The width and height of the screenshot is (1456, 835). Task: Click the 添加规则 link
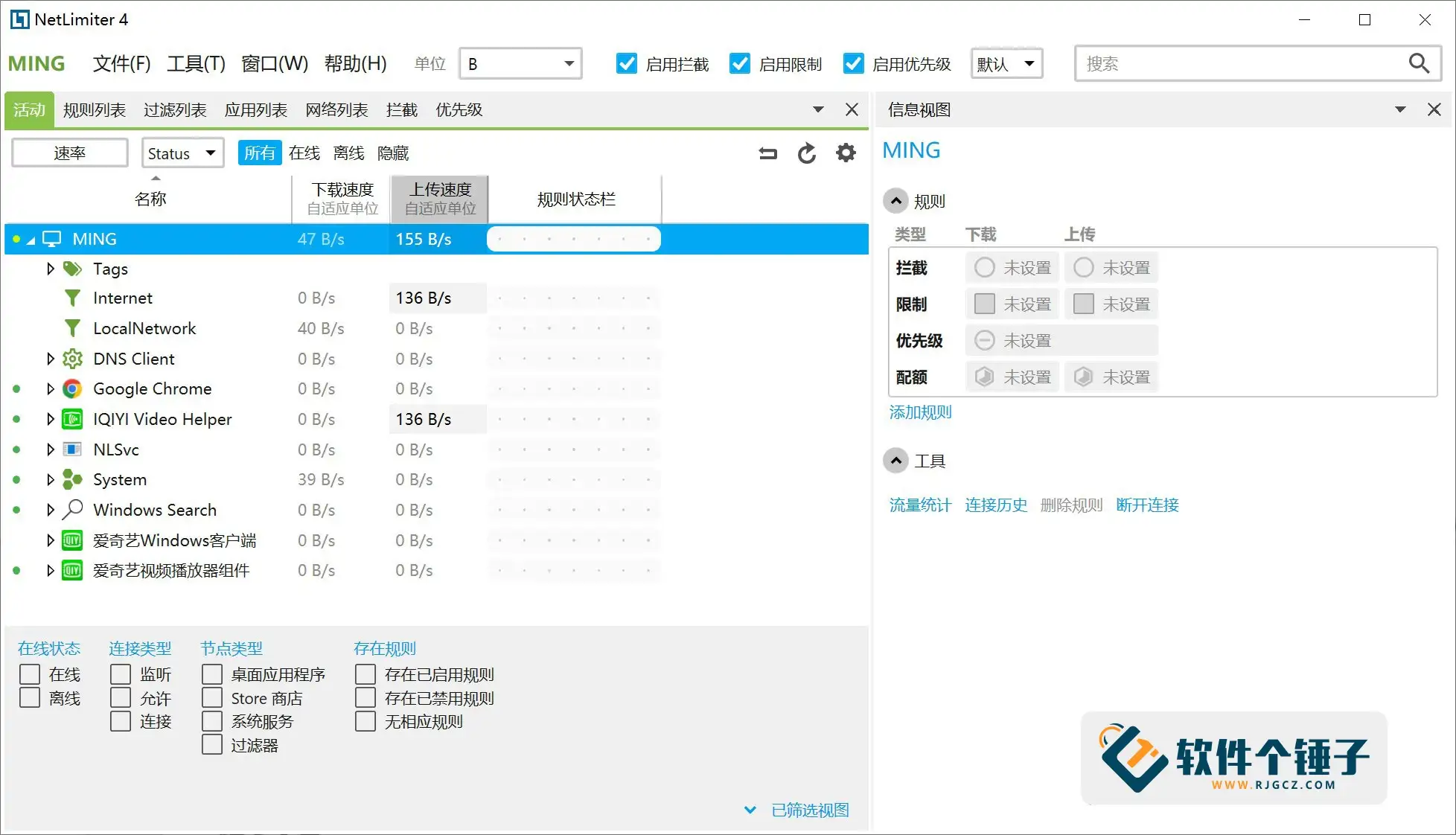click(x=920, y=412)
